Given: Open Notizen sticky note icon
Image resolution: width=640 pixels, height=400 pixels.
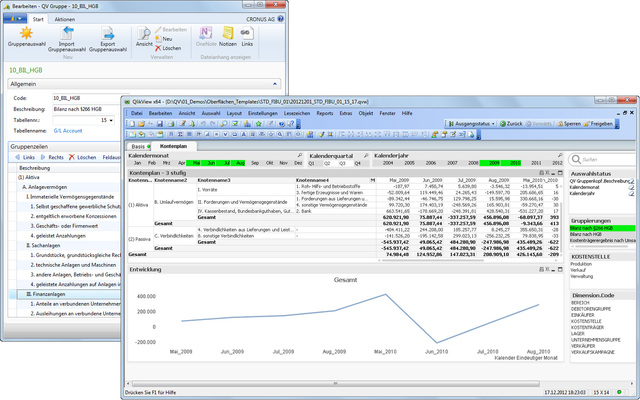Looking at the screenshot, I should (x=228, y=33).
